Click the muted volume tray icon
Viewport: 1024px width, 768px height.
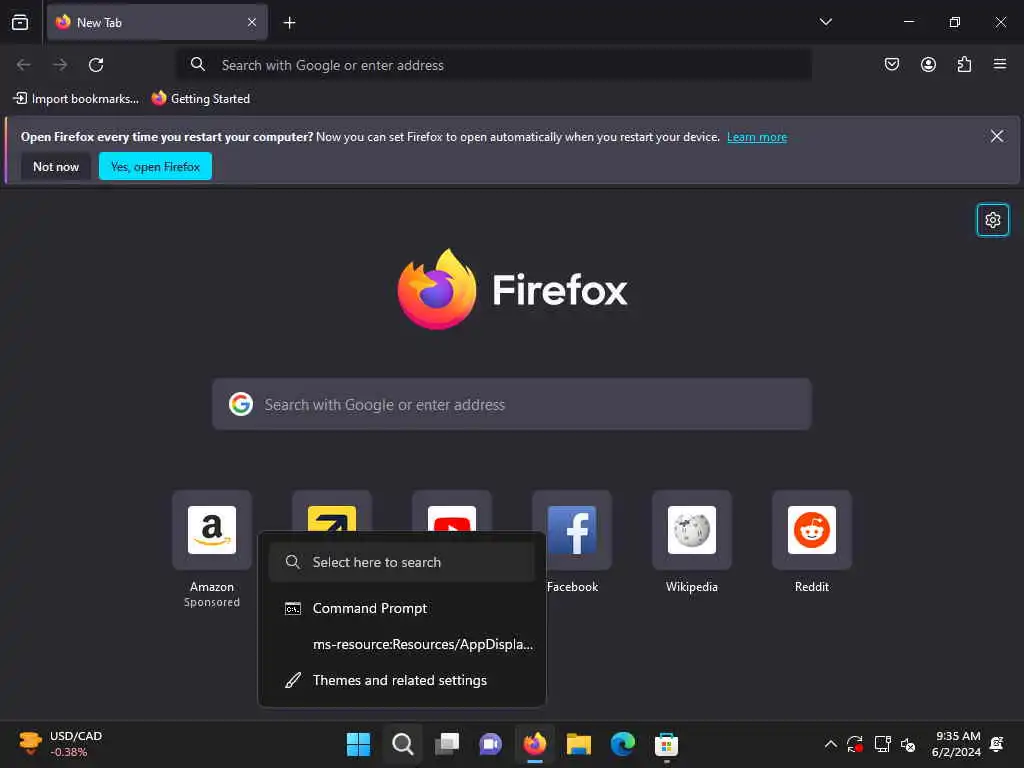click(908, 744)
